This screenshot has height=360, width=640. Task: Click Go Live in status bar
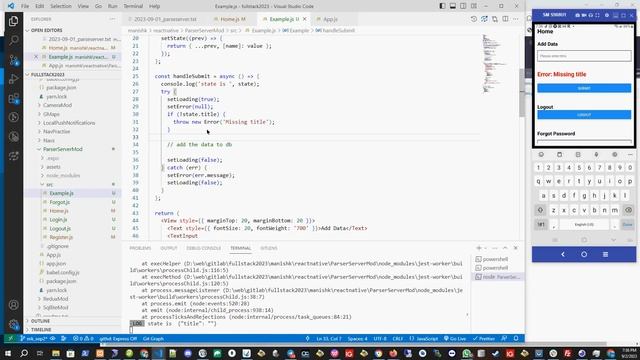pos(455,339)
